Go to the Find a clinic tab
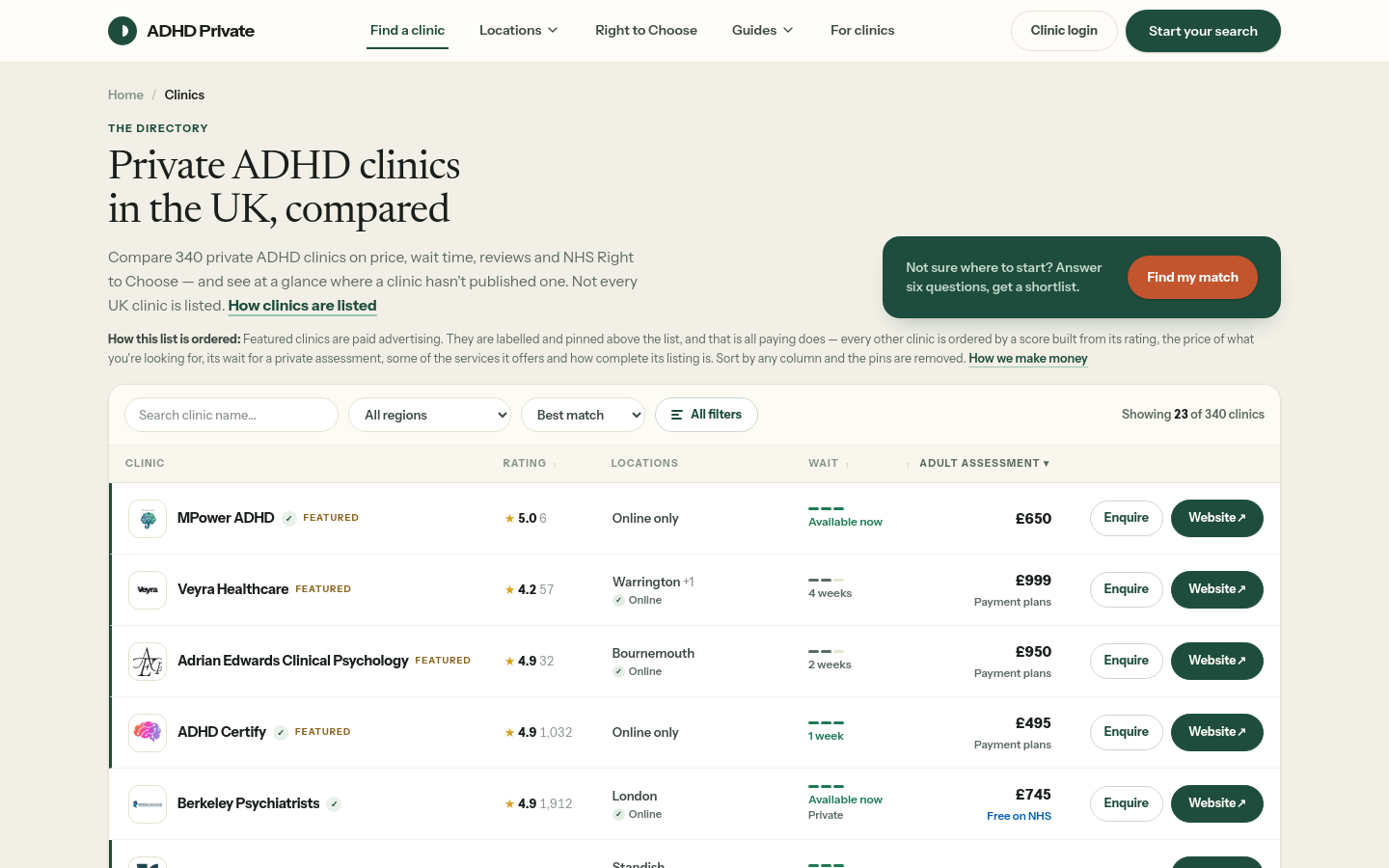The image size is (1389, 868). [407, 31]
